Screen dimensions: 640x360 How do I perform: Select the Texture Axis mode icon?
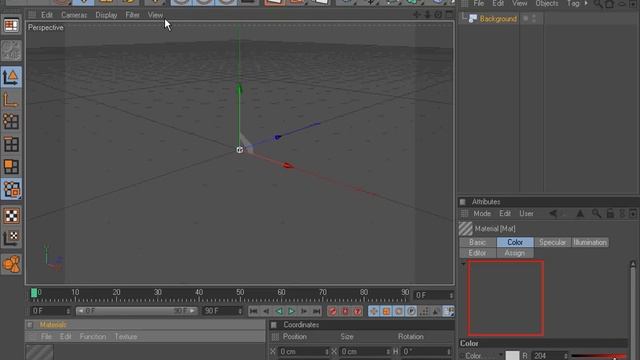11,238
